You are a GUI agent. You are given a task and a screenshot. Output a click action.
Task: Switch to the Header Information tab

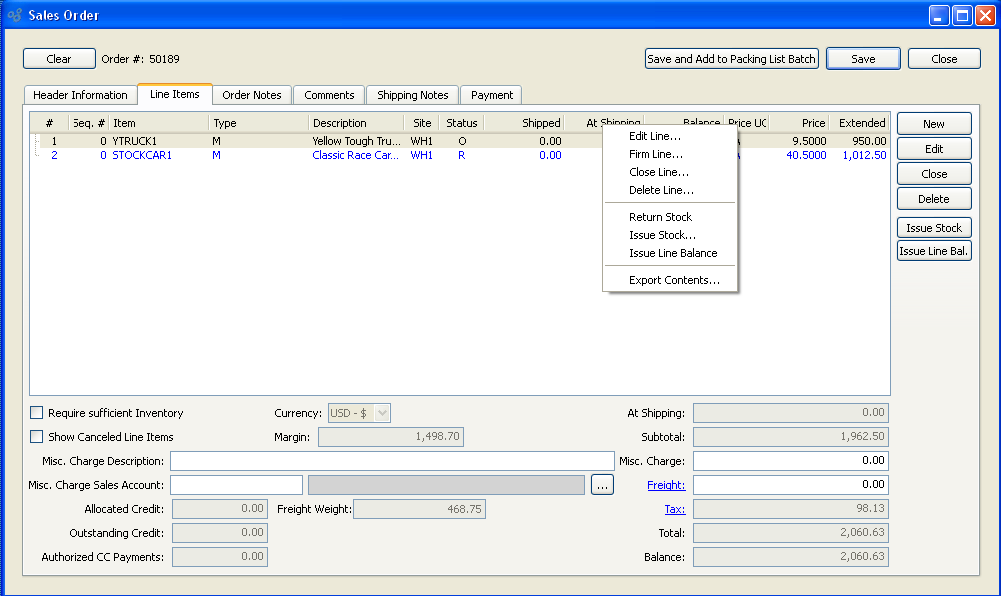tap(80, 95)
